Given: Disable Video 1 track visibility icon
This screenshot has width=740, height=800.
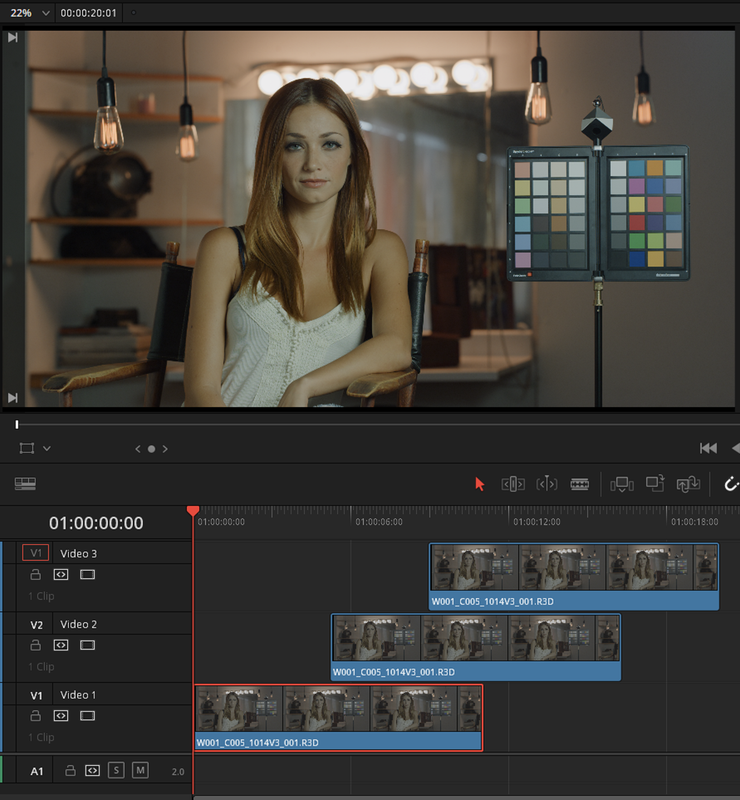Looking at the screenshot, I should (87, 716).
